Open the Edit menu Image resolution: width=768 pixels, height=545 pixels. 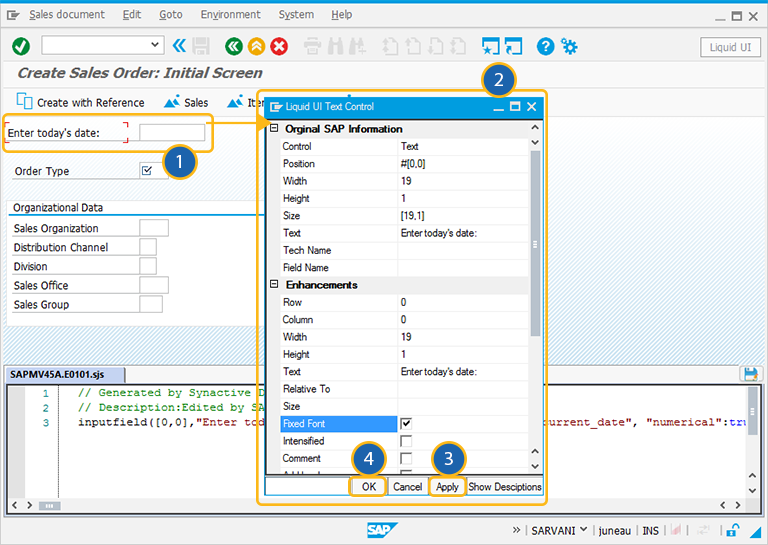click(x=132, y=15)
